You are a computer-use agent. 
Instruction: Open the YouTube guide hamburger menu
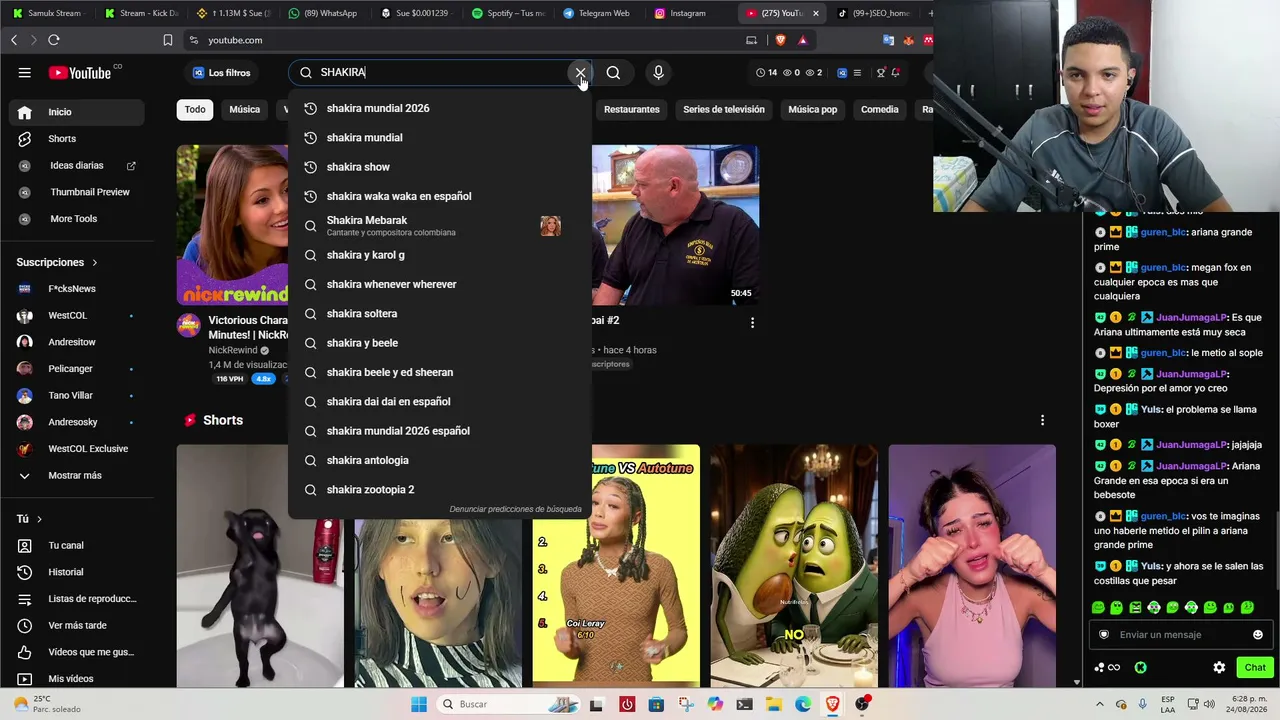pyautogui.click(x=24, y=72)
